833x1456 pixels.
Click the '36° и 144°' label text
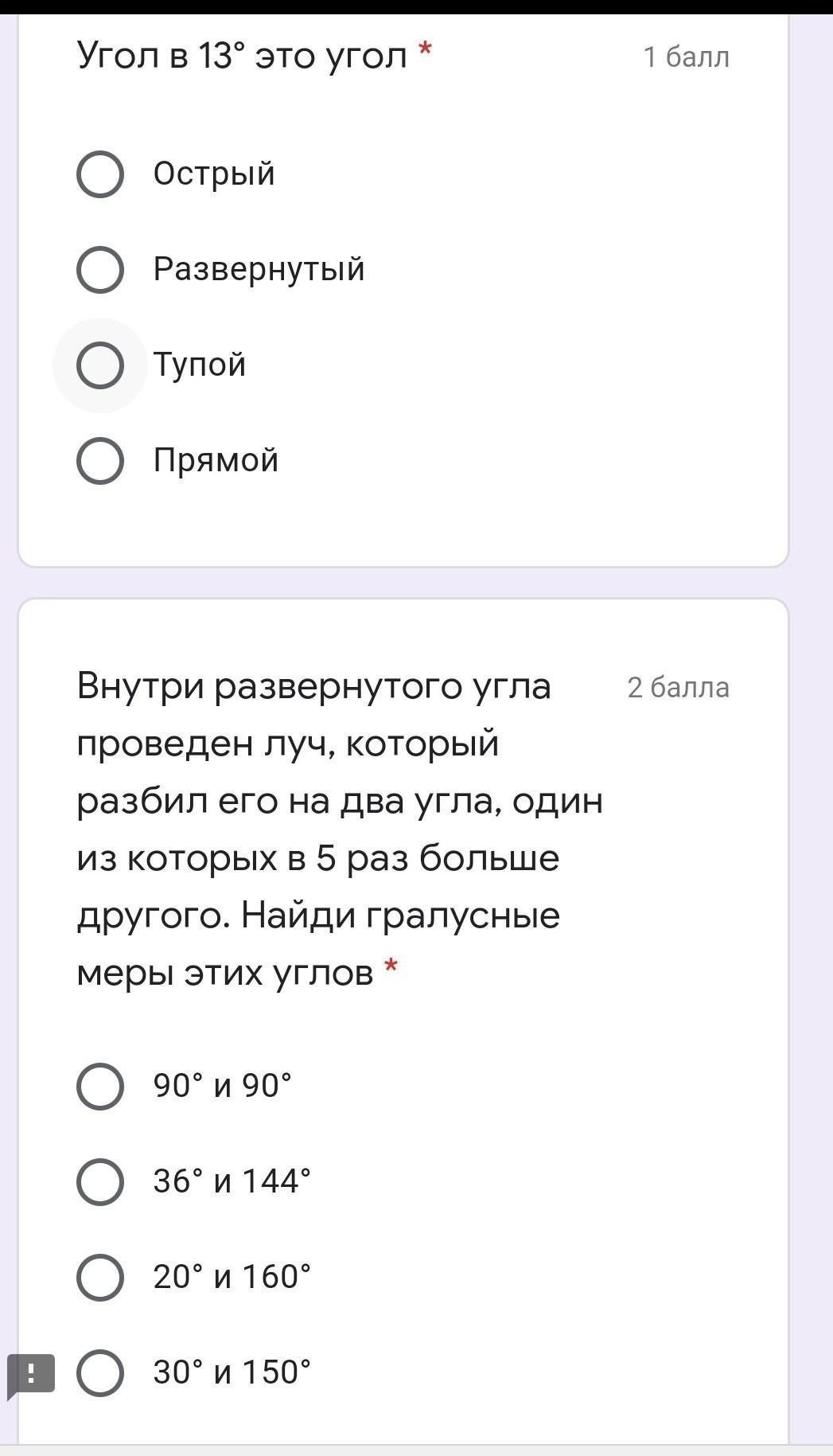(232, 1181)
